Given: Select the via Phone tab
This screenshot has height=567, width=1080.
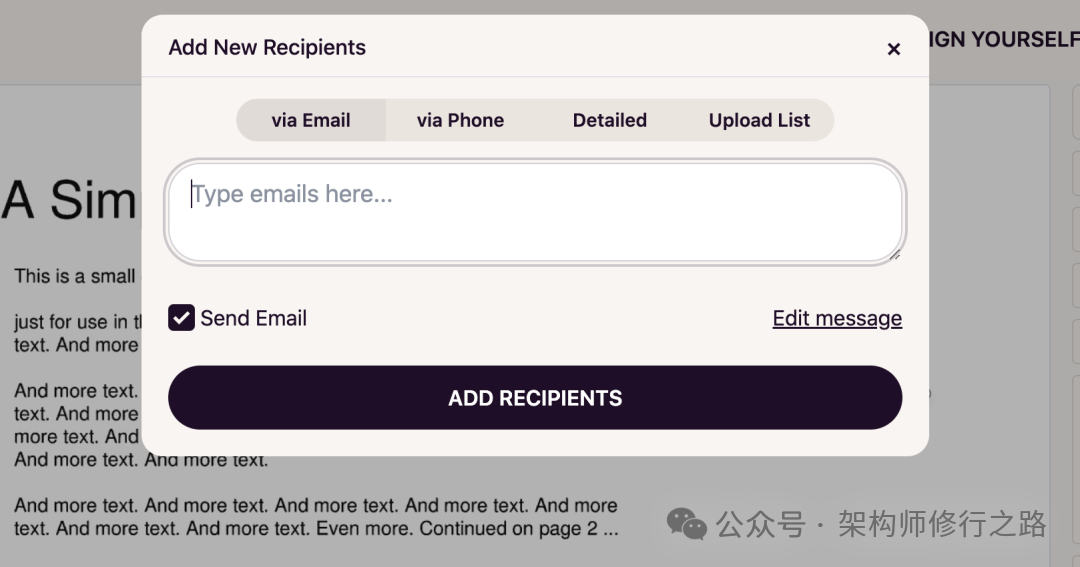Looking at the screenshot, I should tap(460, 120).
